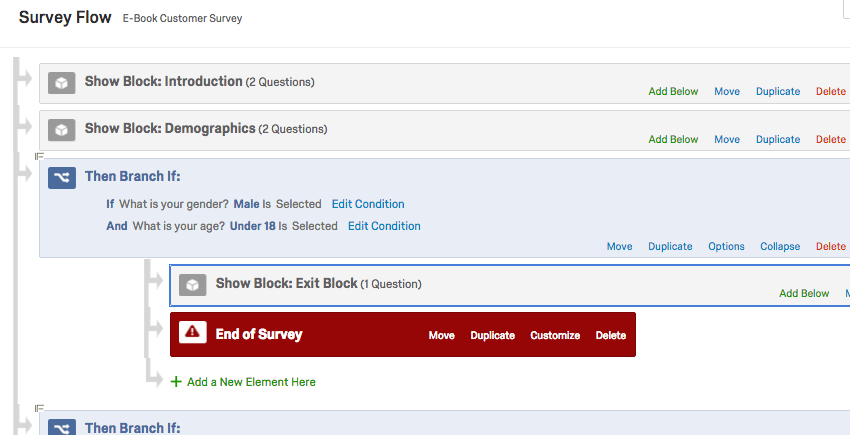Image resolution: width=850 pixels, height=435 pixels.
Task: Edit Condition for the age Under 18 rule
Action: click(x=384, y=226)
